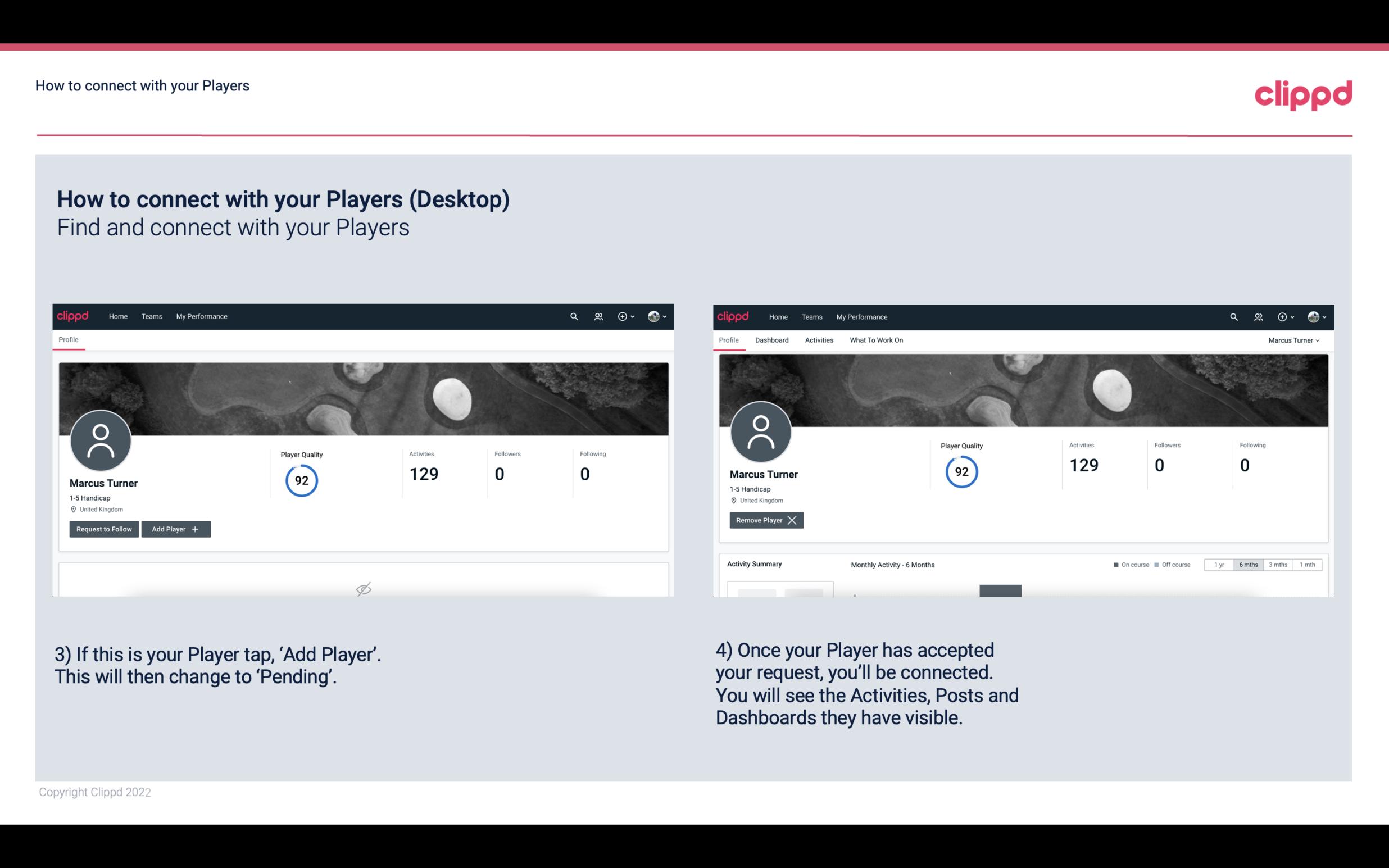The width and height of the screenshot is (1389, 868).
Task: Click the 'What To On' tab label
Action: point(875,340)
